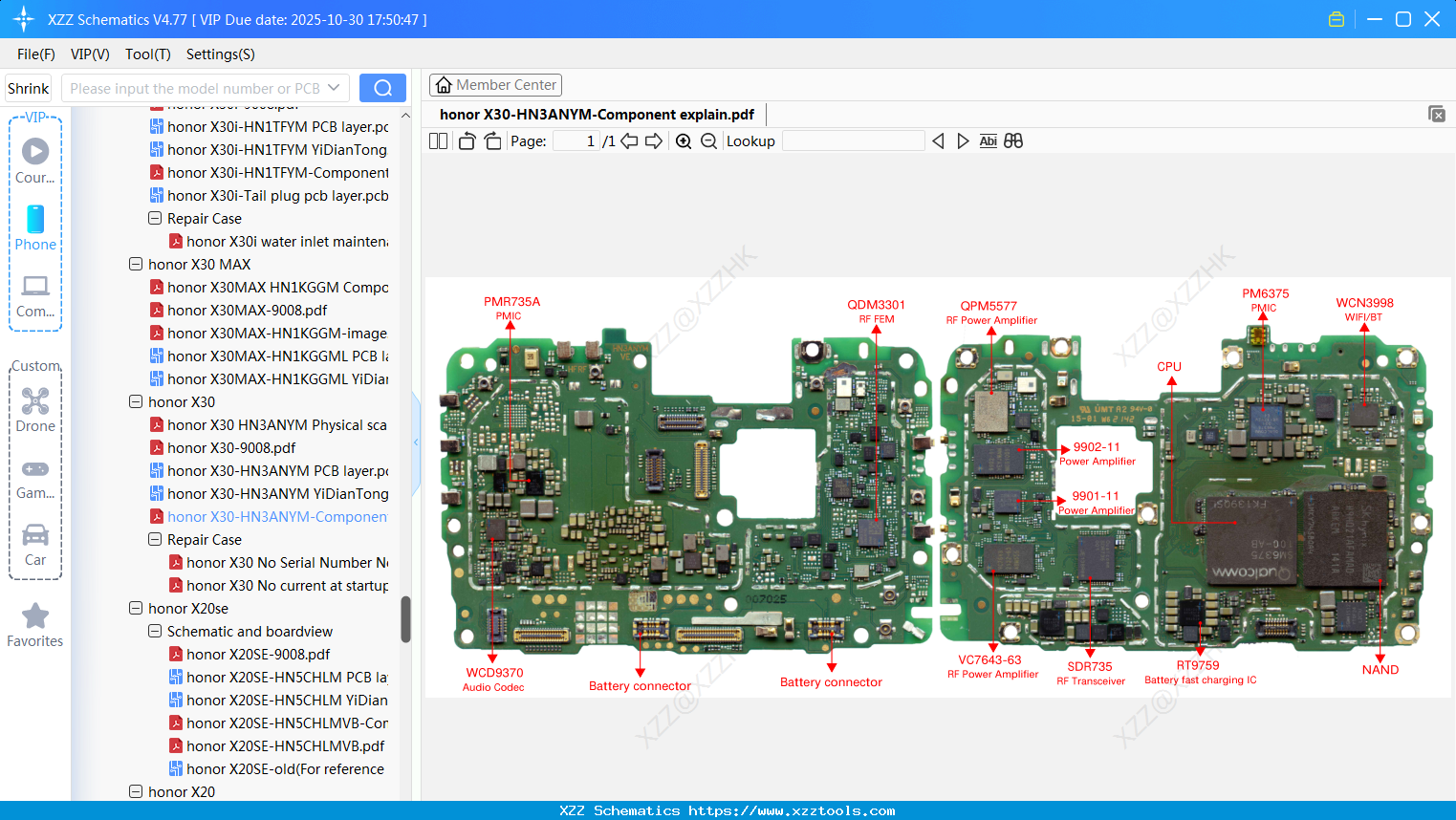Find next lookup result triangle
The height and width of the screenshot is (820, 1456).
[963, 141]
